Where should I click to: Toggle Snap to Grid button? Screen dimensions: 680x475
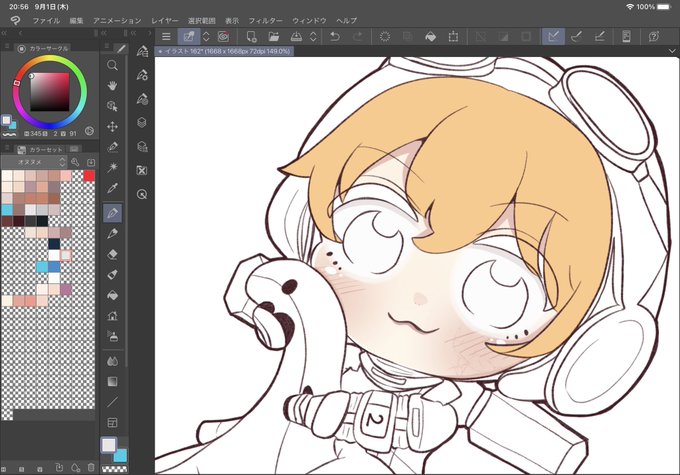[599, 36]
